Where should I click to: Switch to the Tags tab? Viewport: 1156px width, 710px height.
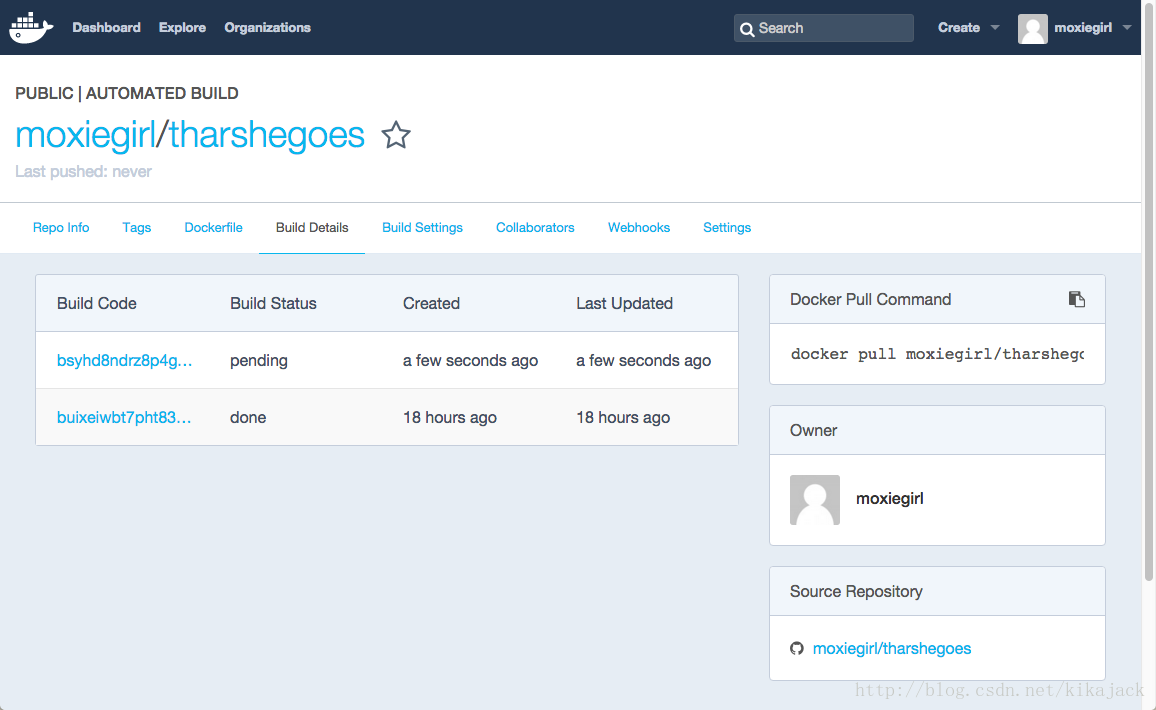tap(136, 228)
